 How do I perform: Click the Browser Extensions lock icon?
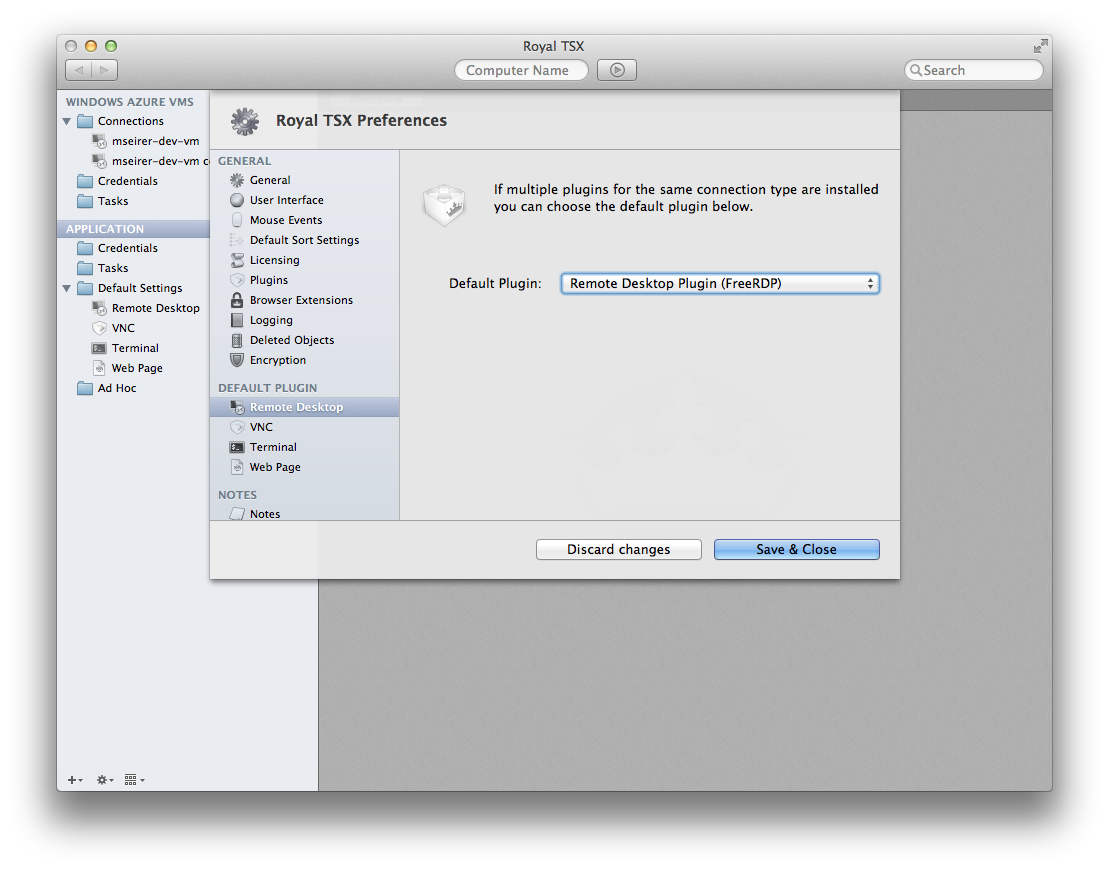coord(237,300)
